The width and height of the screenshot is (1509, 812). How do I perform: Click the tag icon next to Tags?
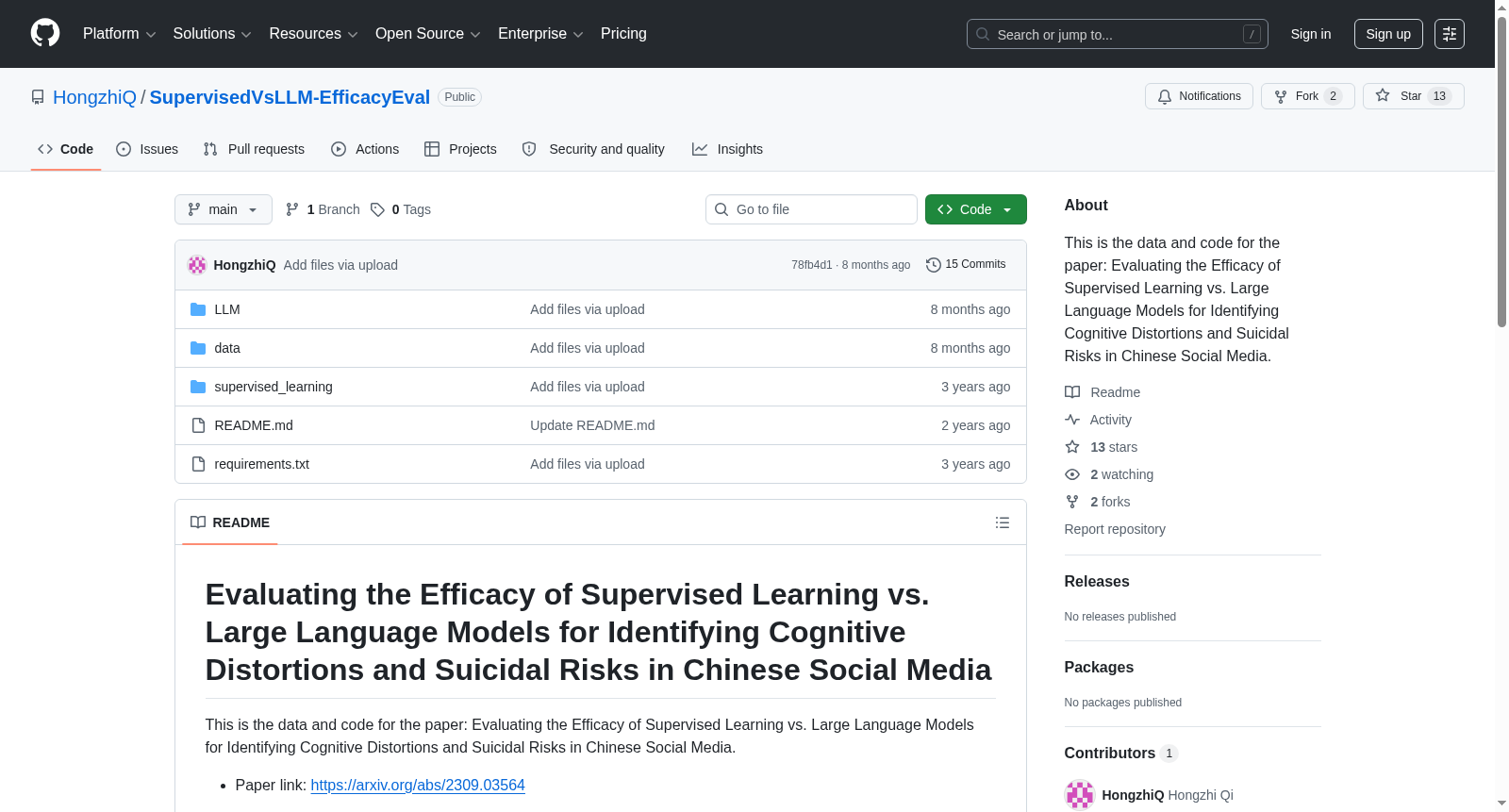[377, 209]
